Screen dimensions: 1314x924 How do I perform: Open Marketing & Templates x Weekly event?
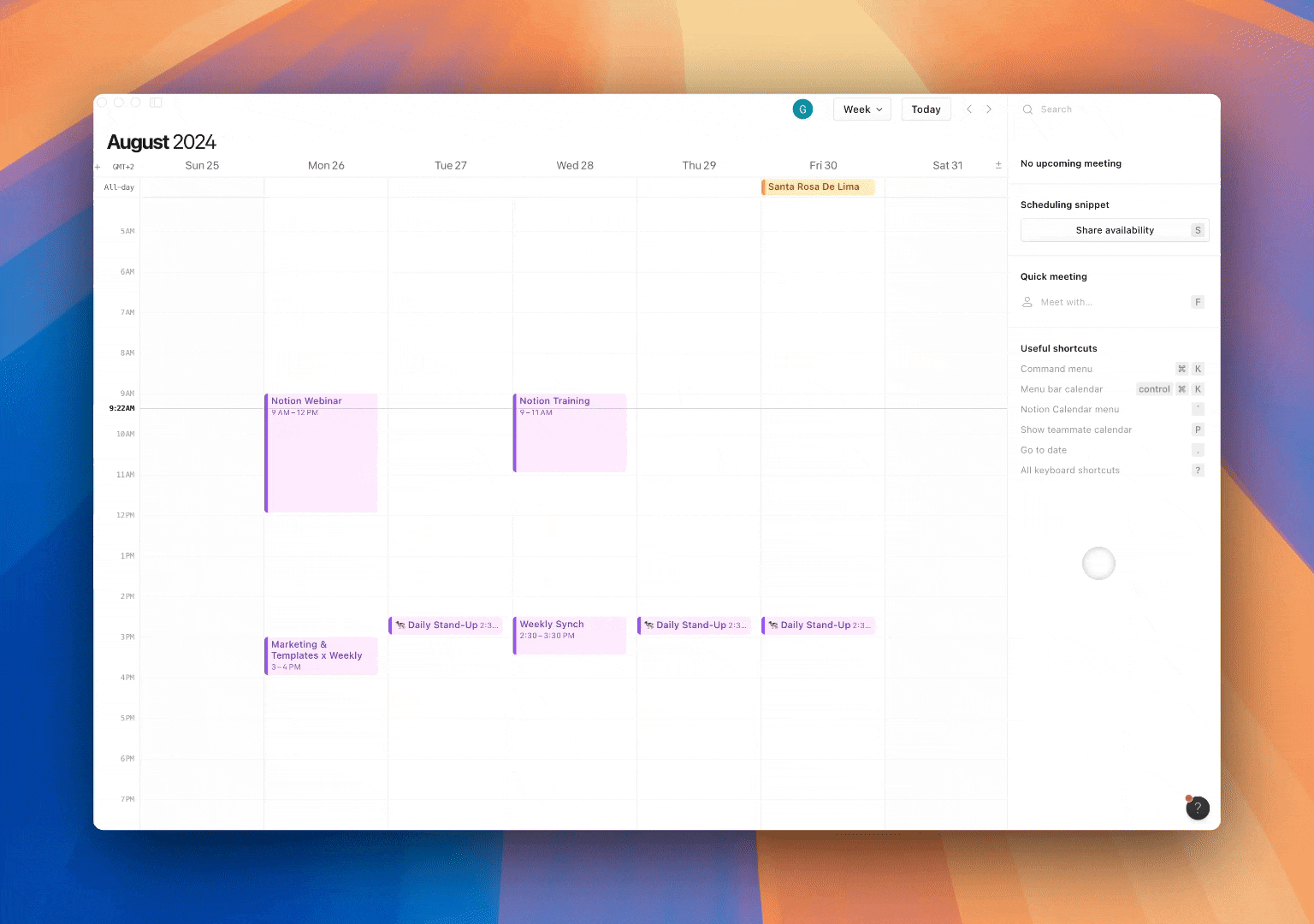coord(321,655)
